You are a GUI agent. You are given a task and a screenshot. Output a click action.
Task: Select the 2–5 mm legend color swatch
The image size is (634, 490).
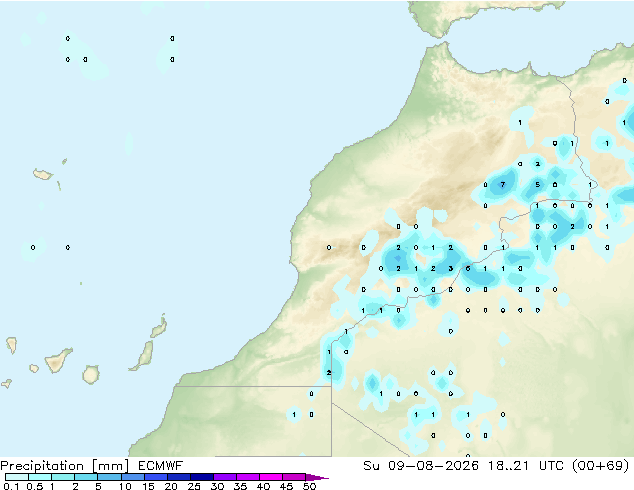(86, 477)
